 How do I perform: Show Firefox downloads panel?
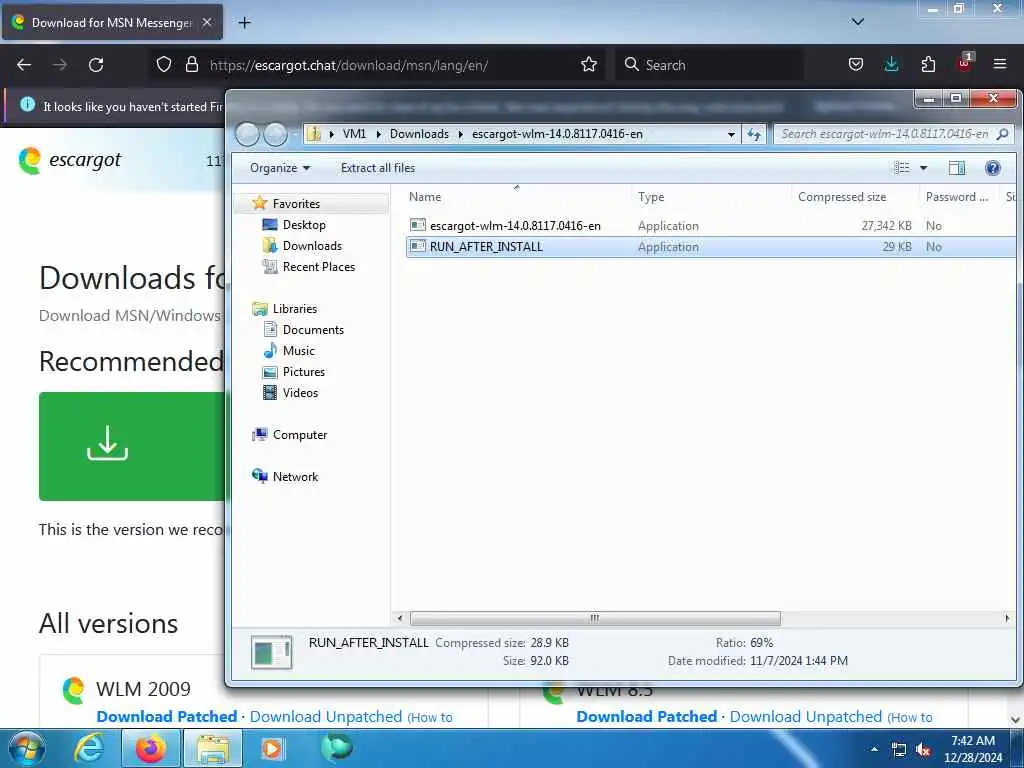point(891,65)
